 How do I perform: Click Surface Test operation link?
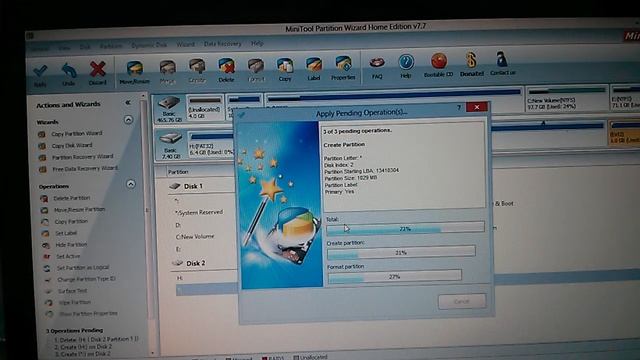[x=72, y=291]
